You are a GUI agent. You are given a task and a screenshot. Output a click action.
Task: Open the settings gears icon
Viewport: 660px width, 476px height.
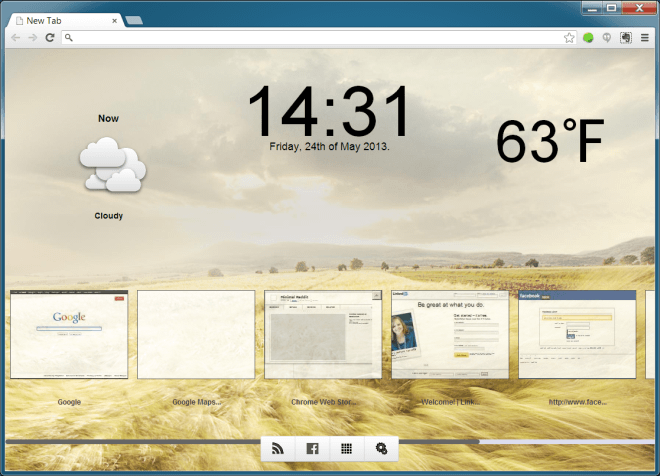pos(381,449)
